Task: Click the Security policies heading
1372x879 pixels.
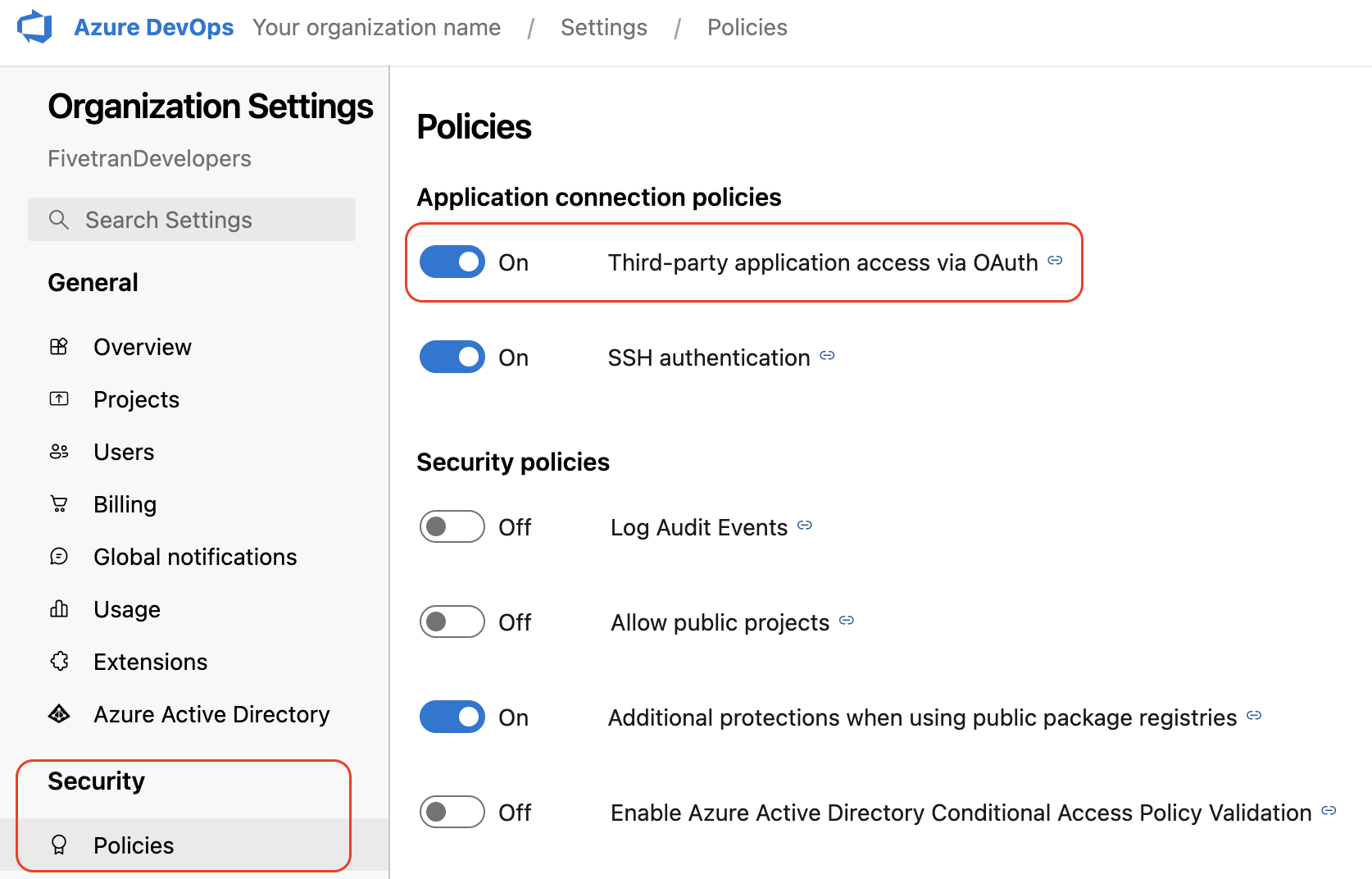Action: (x=513, y=462)
